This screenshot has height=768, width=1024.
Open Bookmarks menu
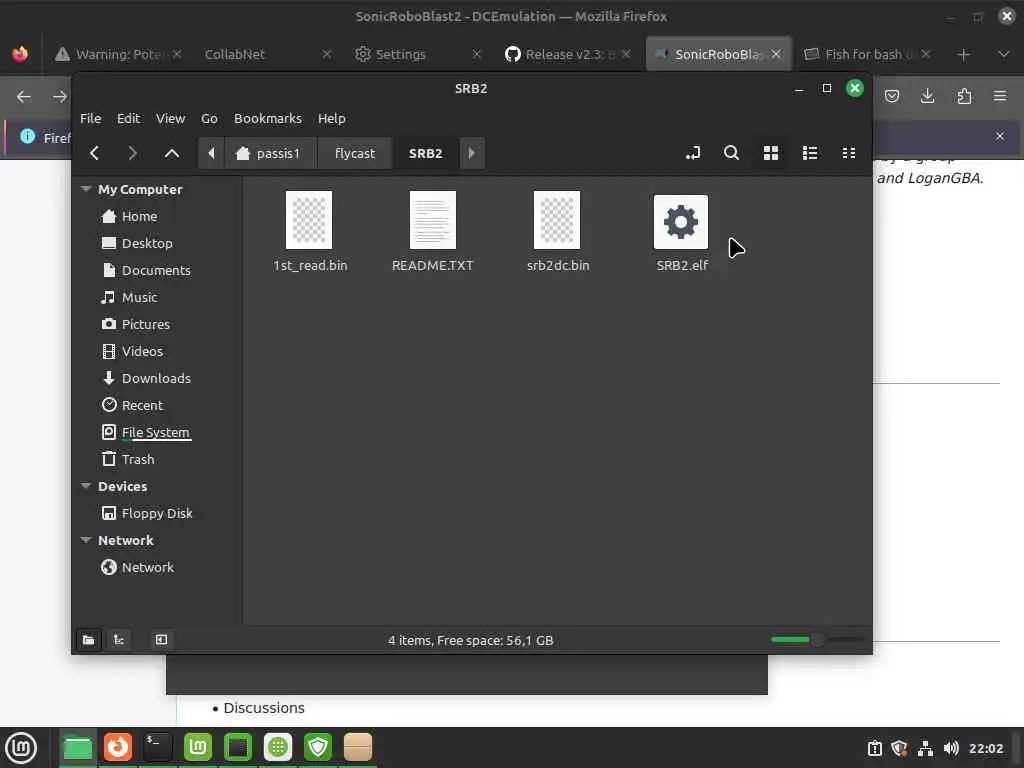click(268, 118)
